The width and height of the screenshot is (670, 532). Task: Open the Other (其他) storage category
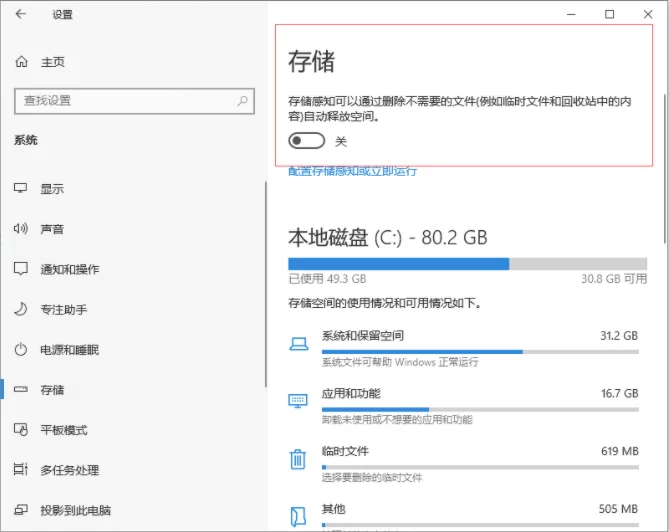click(334, 510)
